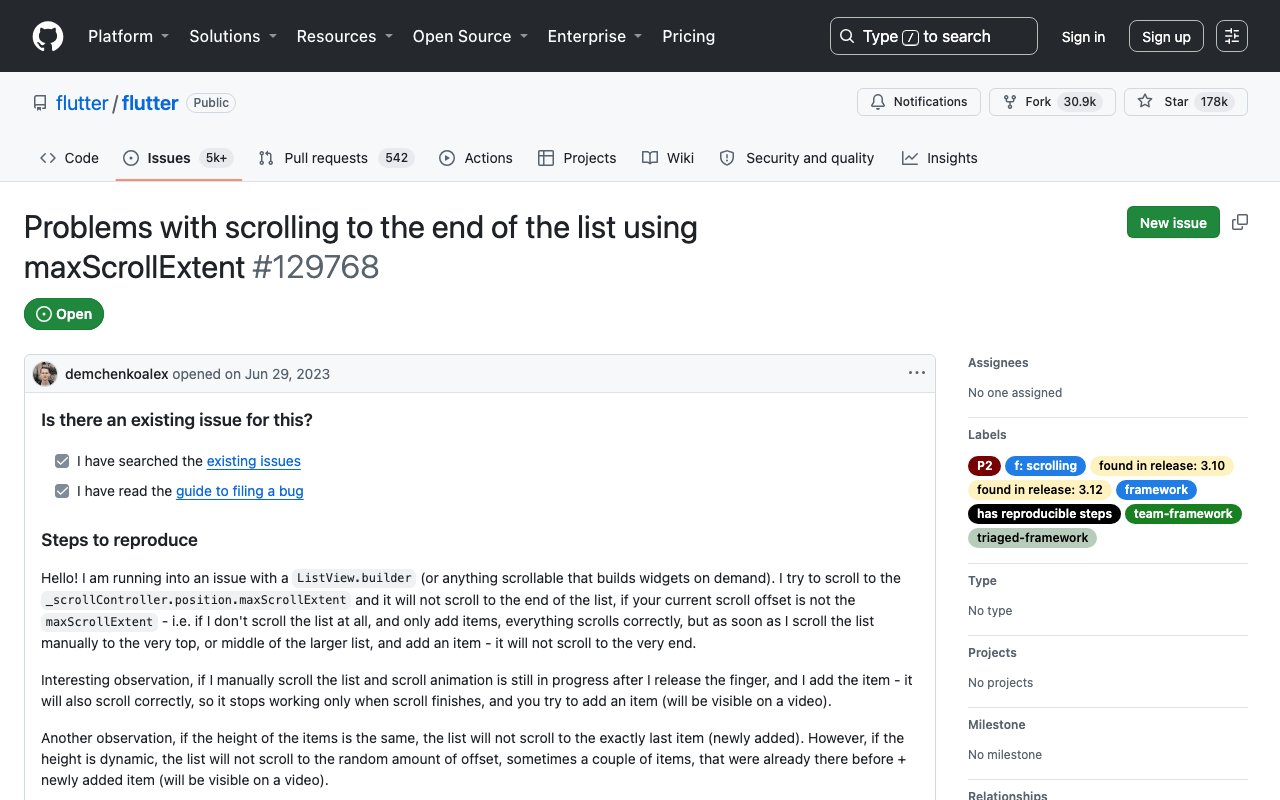
Task: Click the Fork count 30.9k
Action: point(1080,102)
